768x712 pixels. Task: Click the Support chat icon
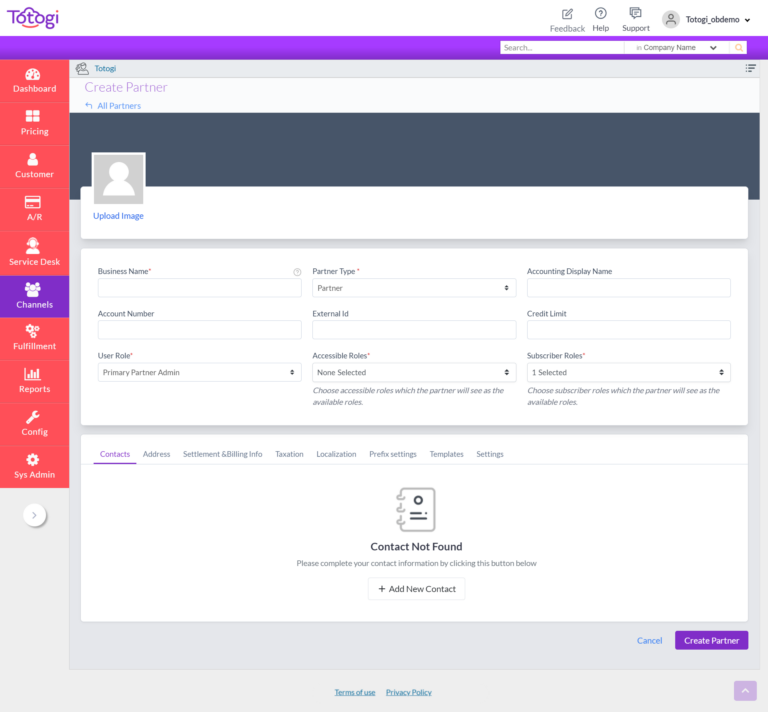[x=635, y=13]
